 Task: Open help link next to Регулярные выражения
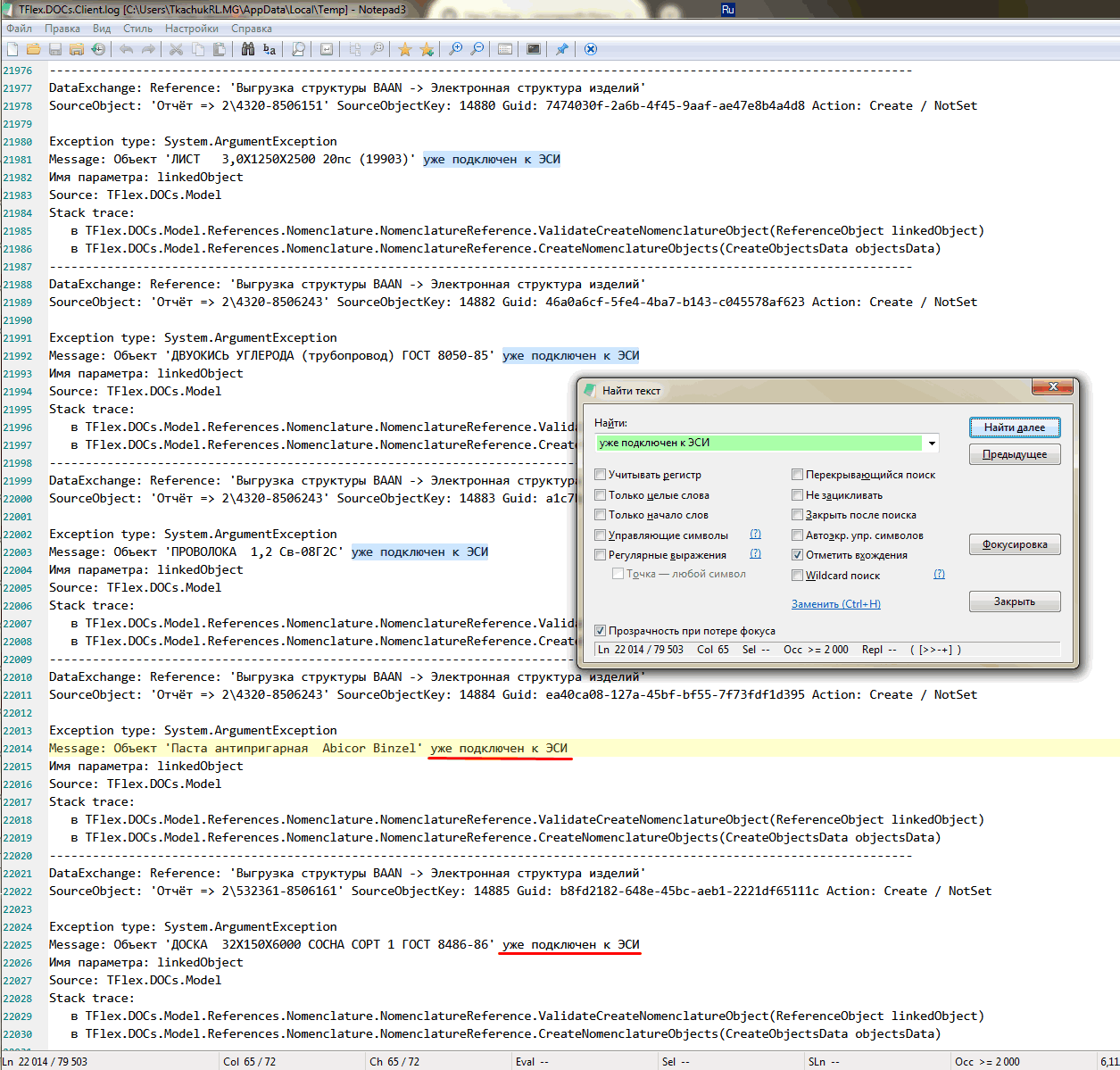755,554
